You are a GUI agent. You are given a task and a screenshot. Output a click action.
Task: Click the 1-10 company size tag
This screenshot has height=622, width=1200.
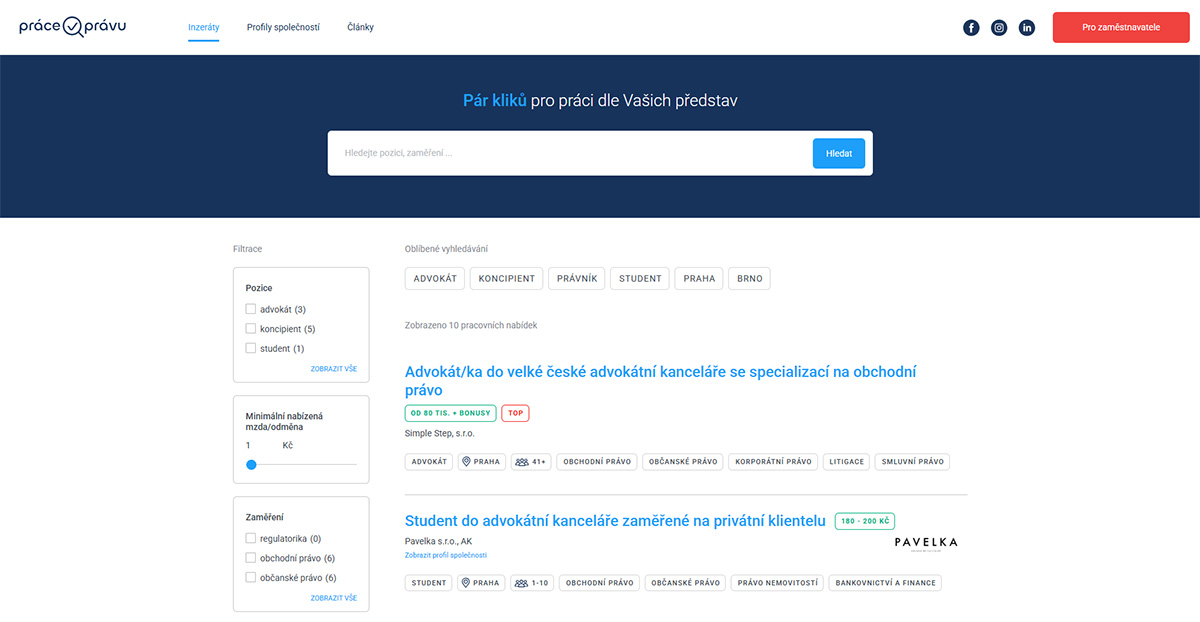(x=531, y=583)
